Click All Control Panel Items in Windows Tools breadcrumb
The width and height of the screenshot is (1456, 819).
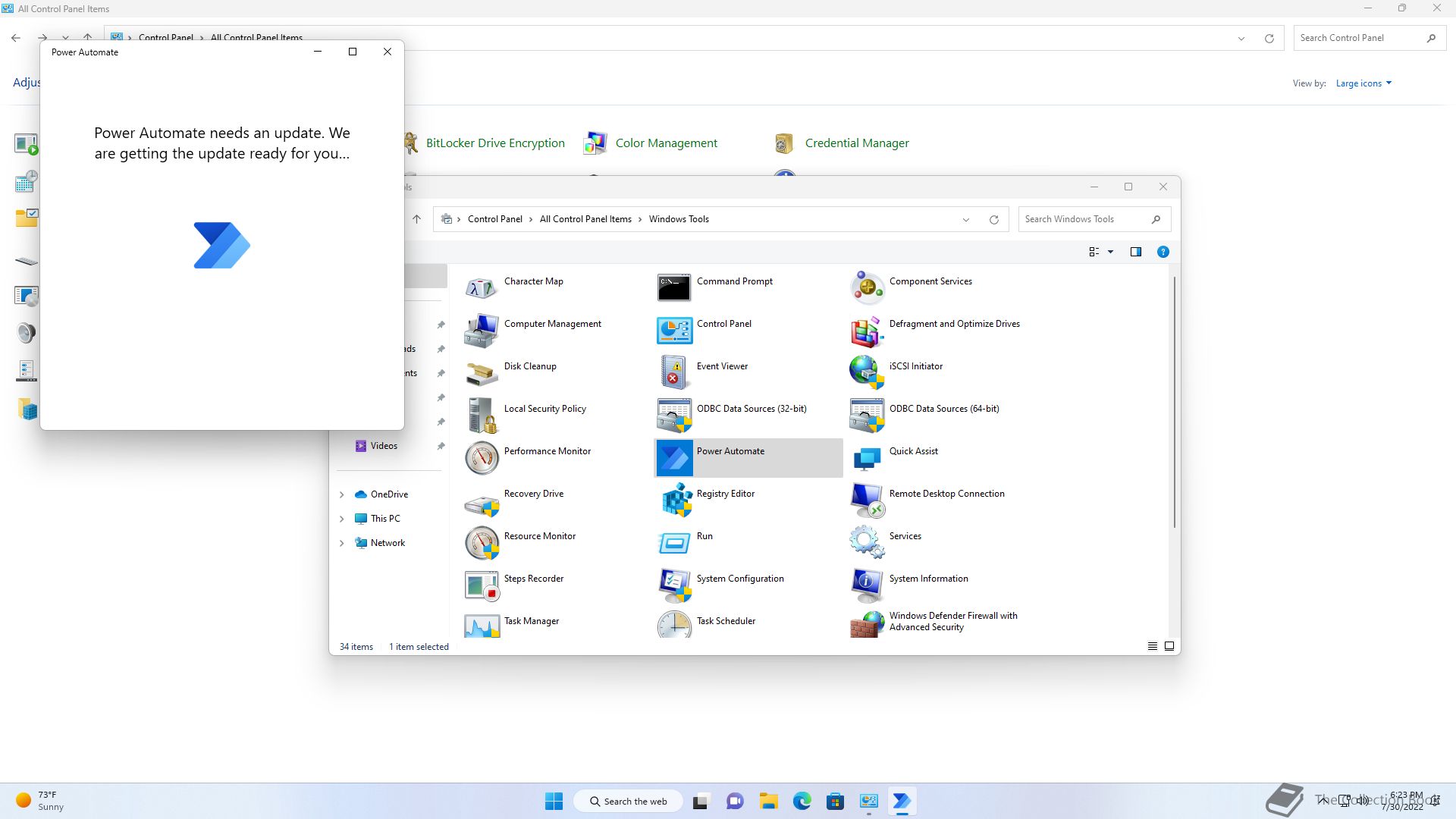(x=585, y=219)
